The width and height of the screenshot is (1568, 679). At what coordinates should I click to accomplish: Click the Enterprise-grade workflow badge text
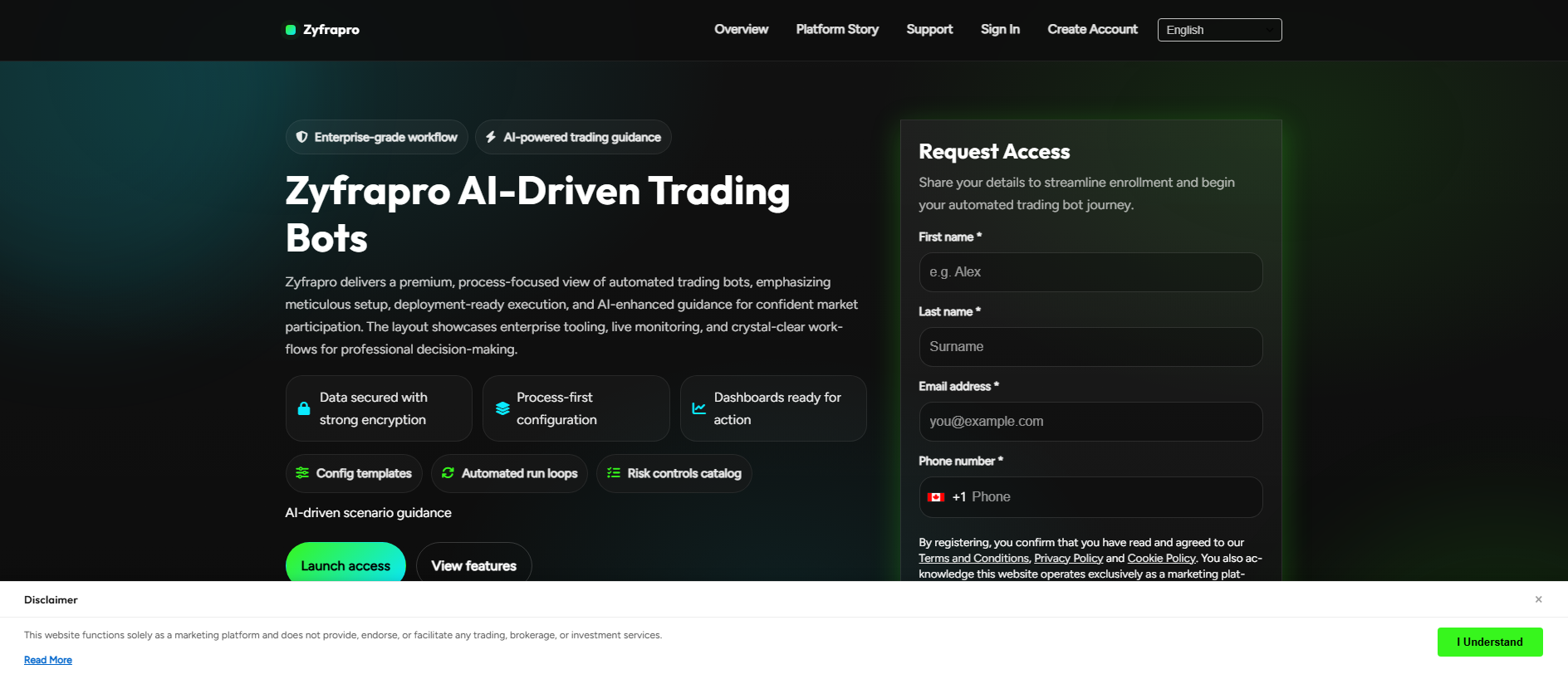[385, 137]
